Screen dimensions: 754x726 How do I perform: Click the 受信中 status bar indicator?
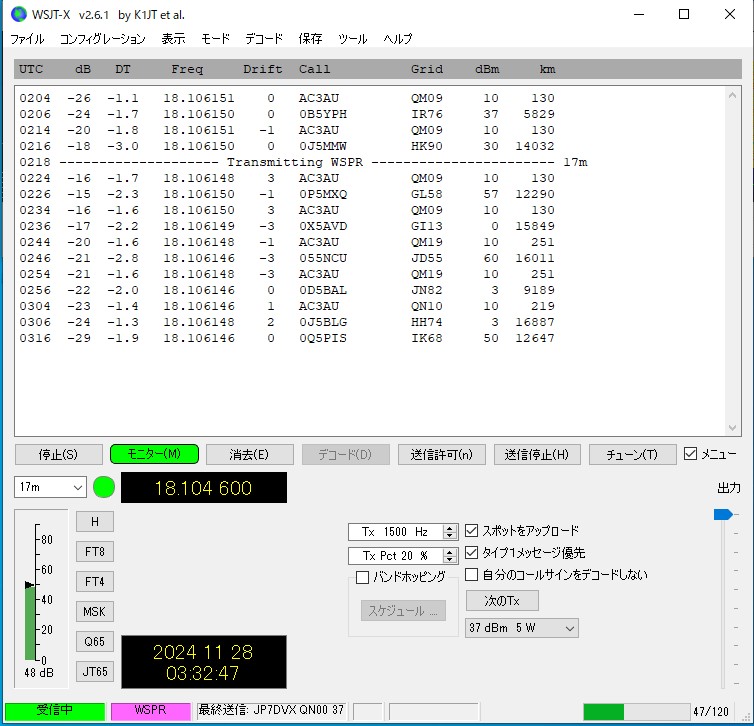click(55, 711)
